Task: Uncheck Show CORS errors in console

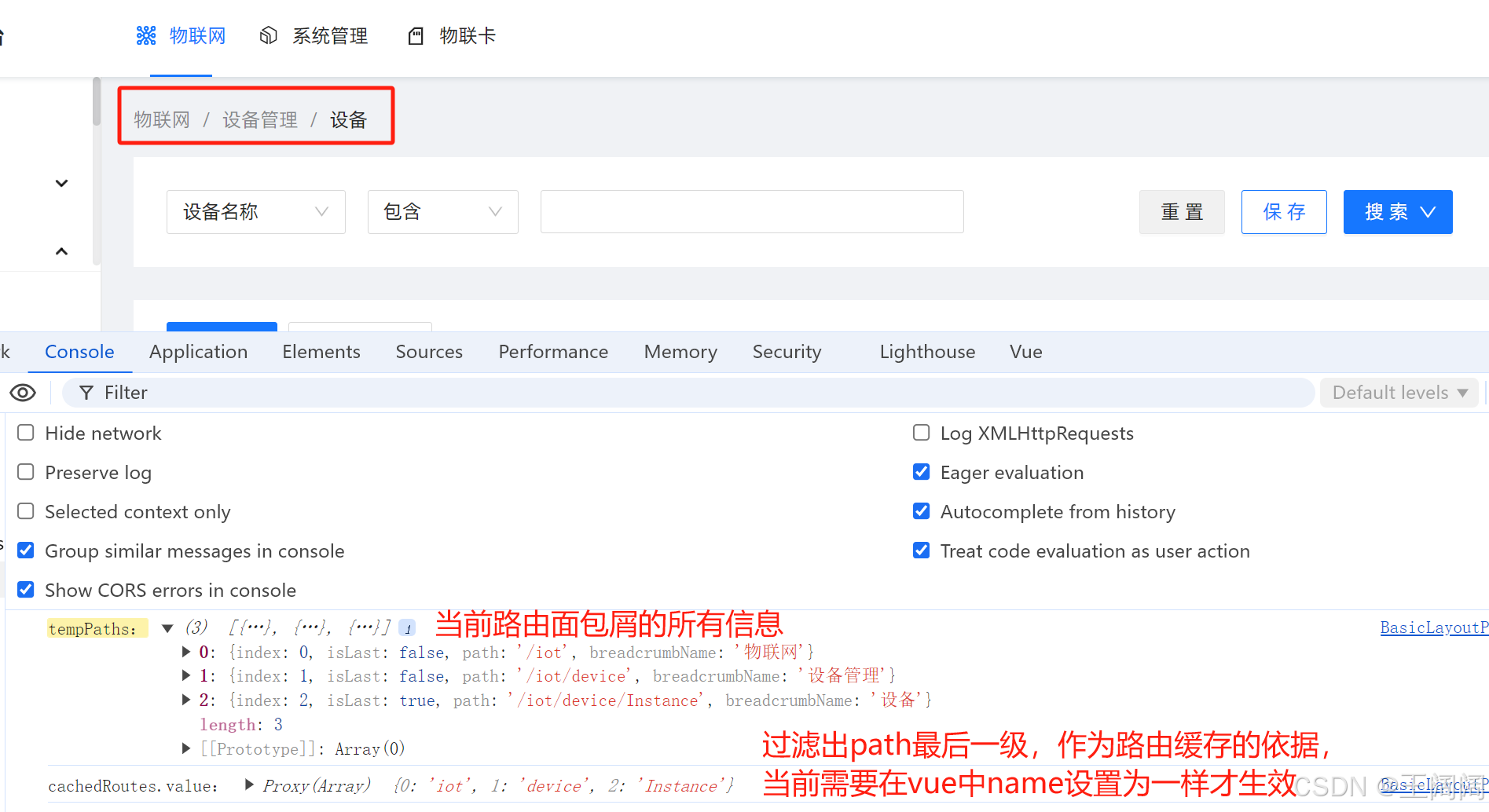Action: coord(26,590)
